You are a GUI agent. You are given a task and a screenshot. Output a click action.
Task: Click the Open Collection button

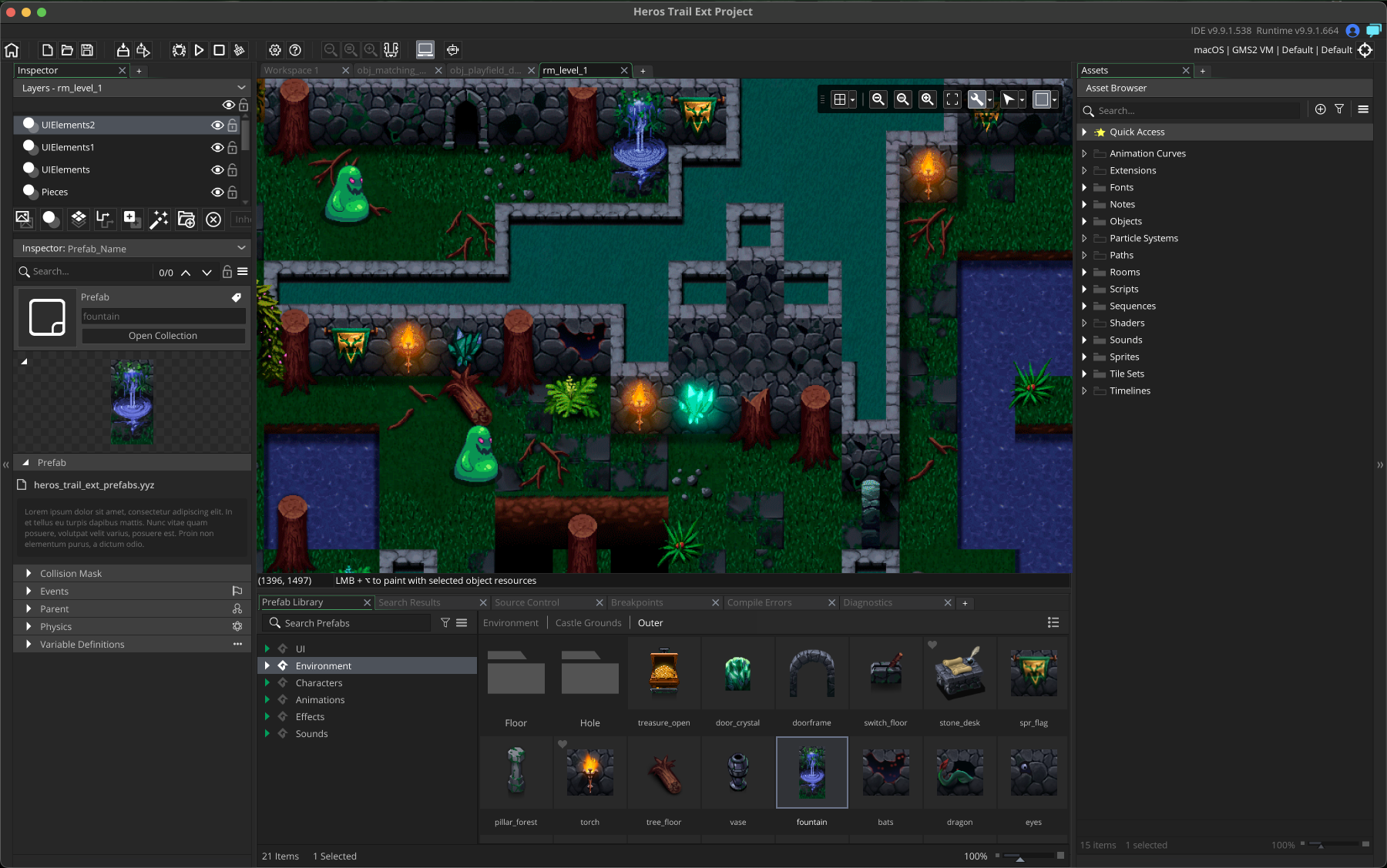click(x=163, y=336)
